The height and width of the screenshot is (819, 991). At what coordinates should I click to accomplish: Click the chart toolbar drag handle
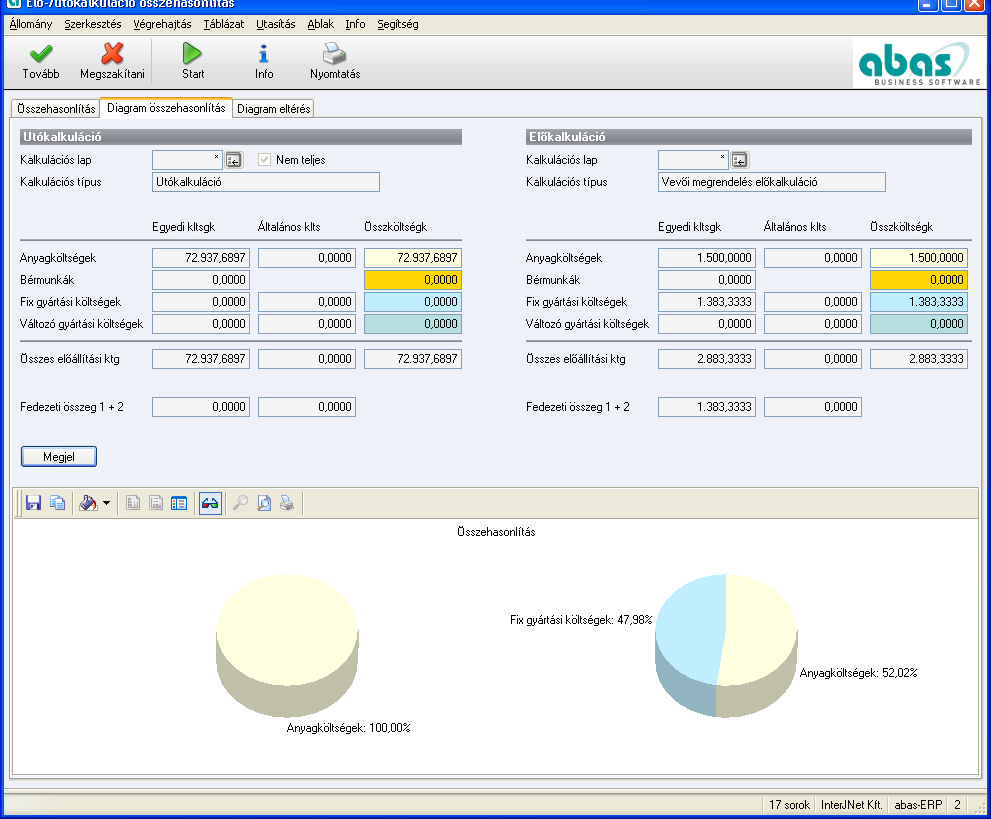point(18,503)
